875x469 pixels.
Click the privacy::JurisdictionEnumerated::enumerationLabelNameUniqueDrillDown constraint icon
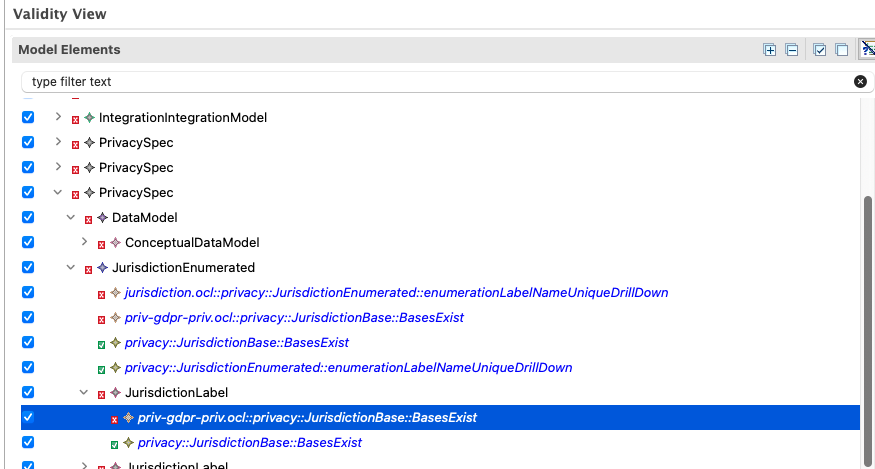[116, 367]
